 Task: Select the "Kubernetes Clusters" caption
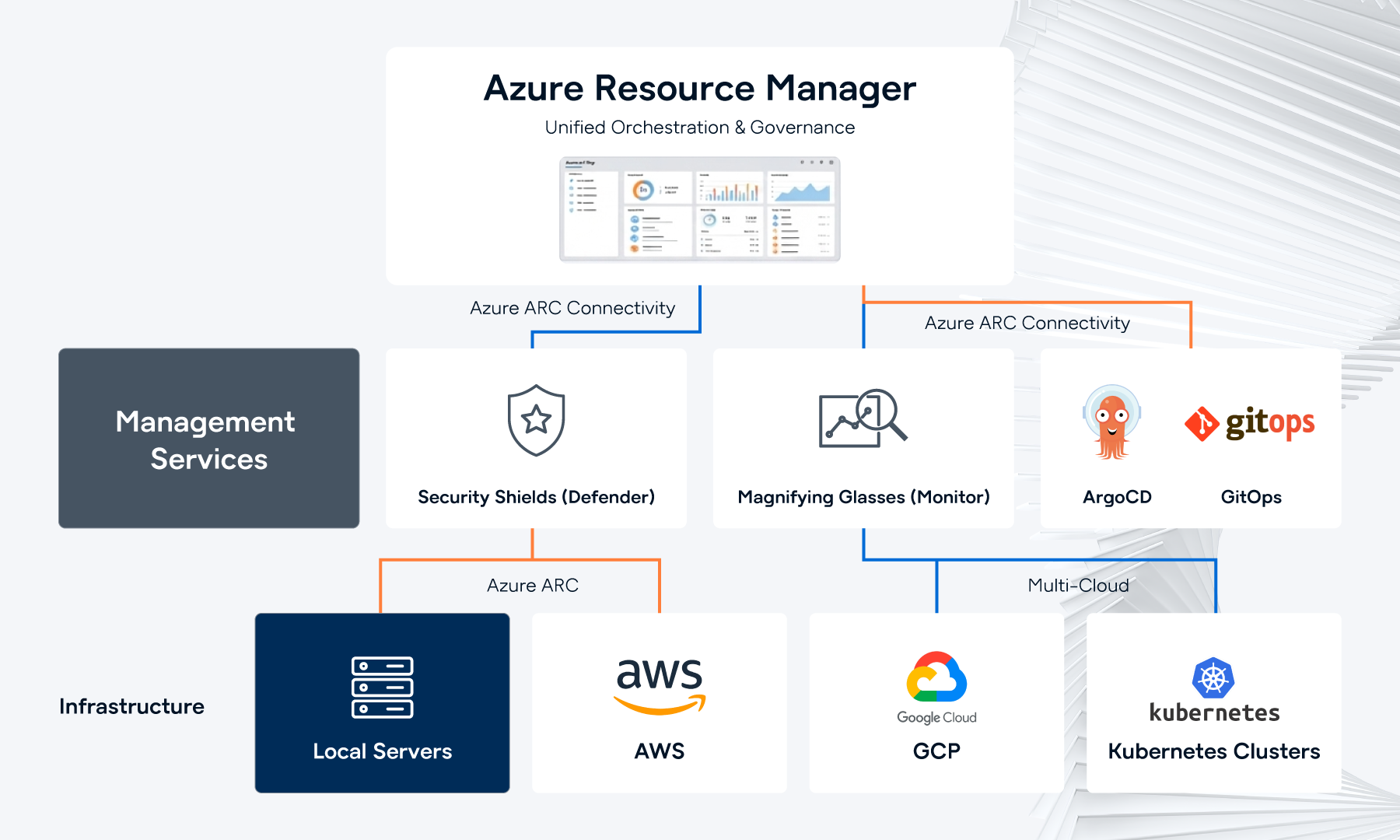pos(1214,751)
